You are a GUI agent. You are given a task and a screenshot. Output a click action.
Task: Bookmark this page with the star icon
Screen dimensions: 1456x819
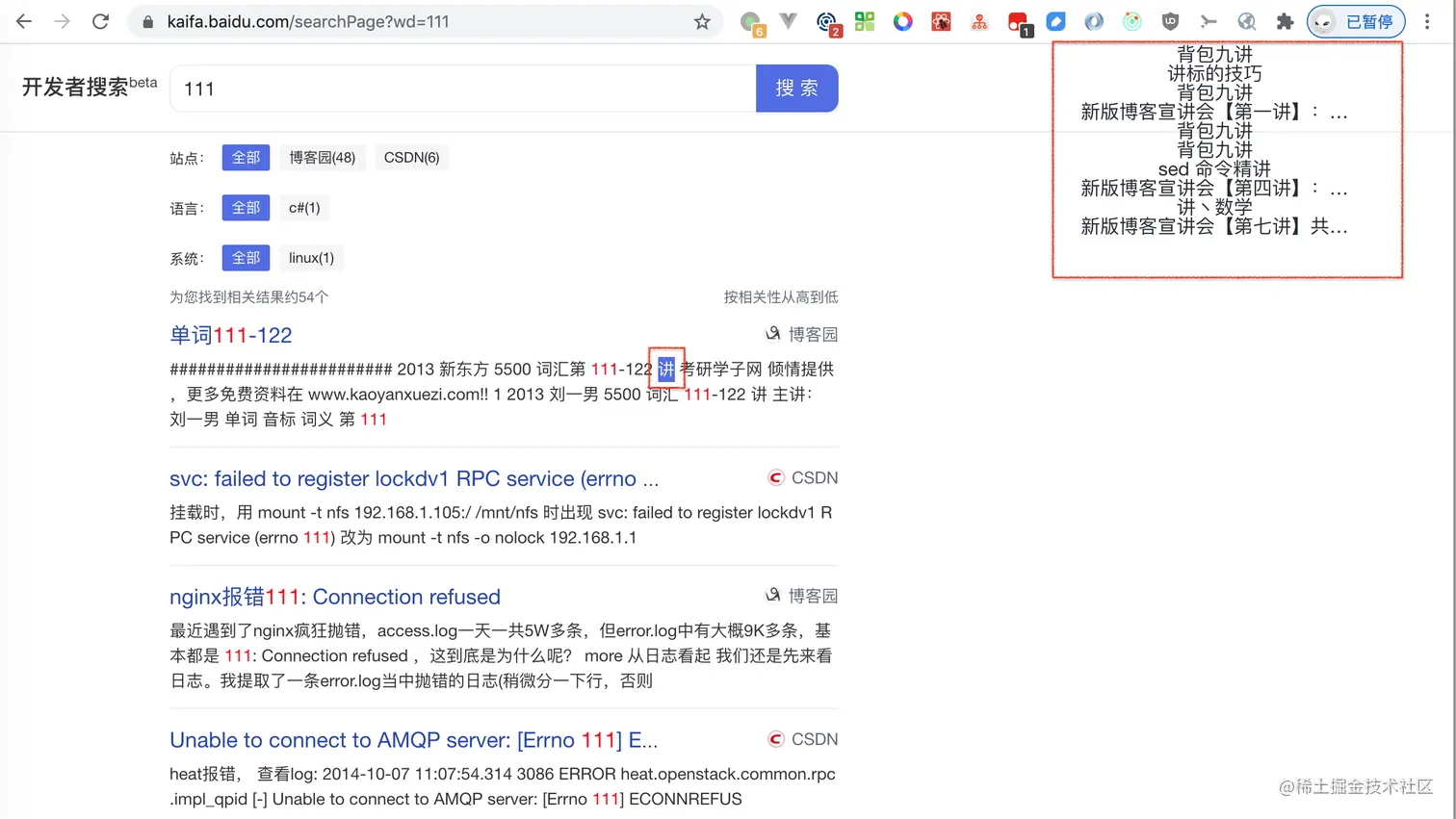[702, 21]
